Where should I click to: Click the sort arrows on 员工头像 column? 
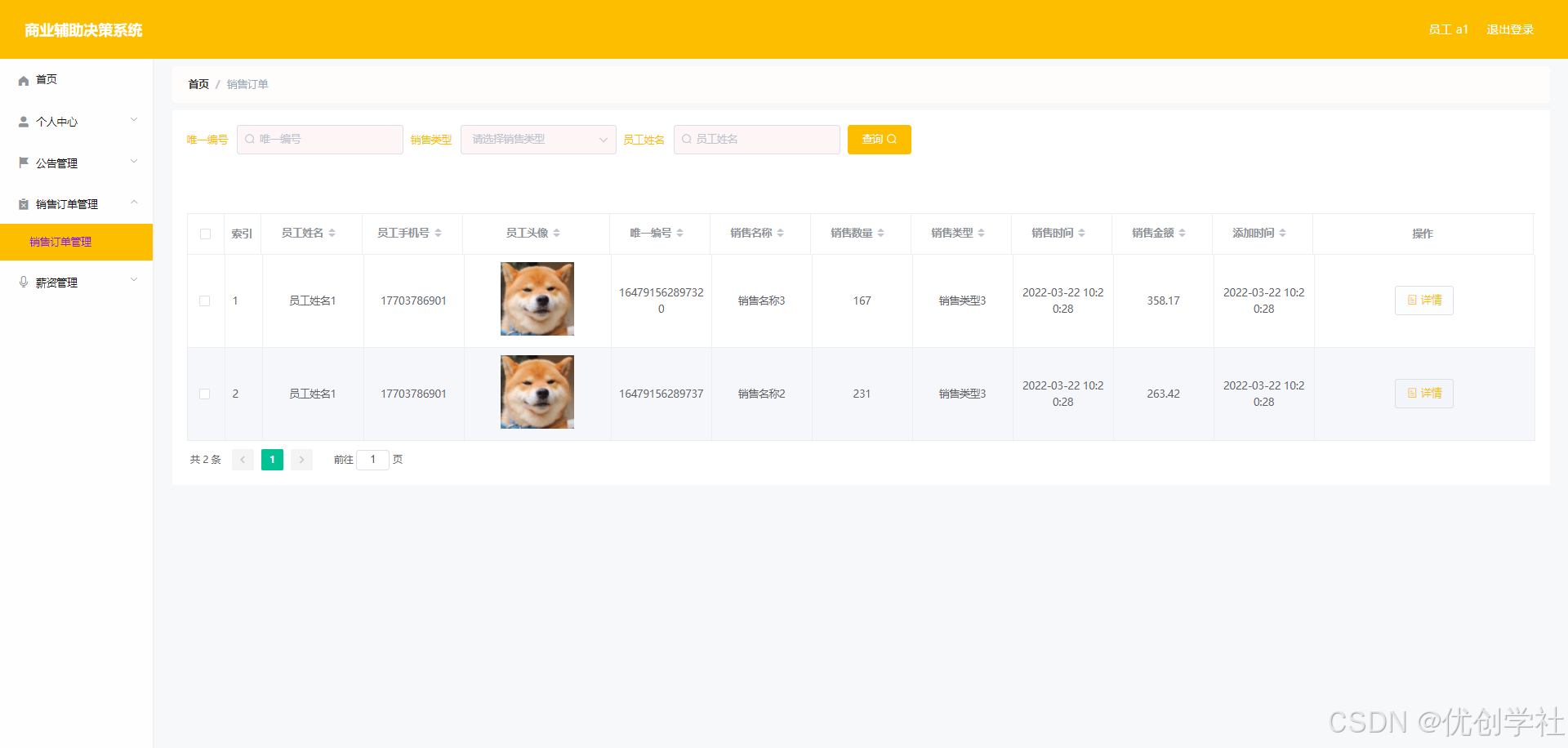557,234
